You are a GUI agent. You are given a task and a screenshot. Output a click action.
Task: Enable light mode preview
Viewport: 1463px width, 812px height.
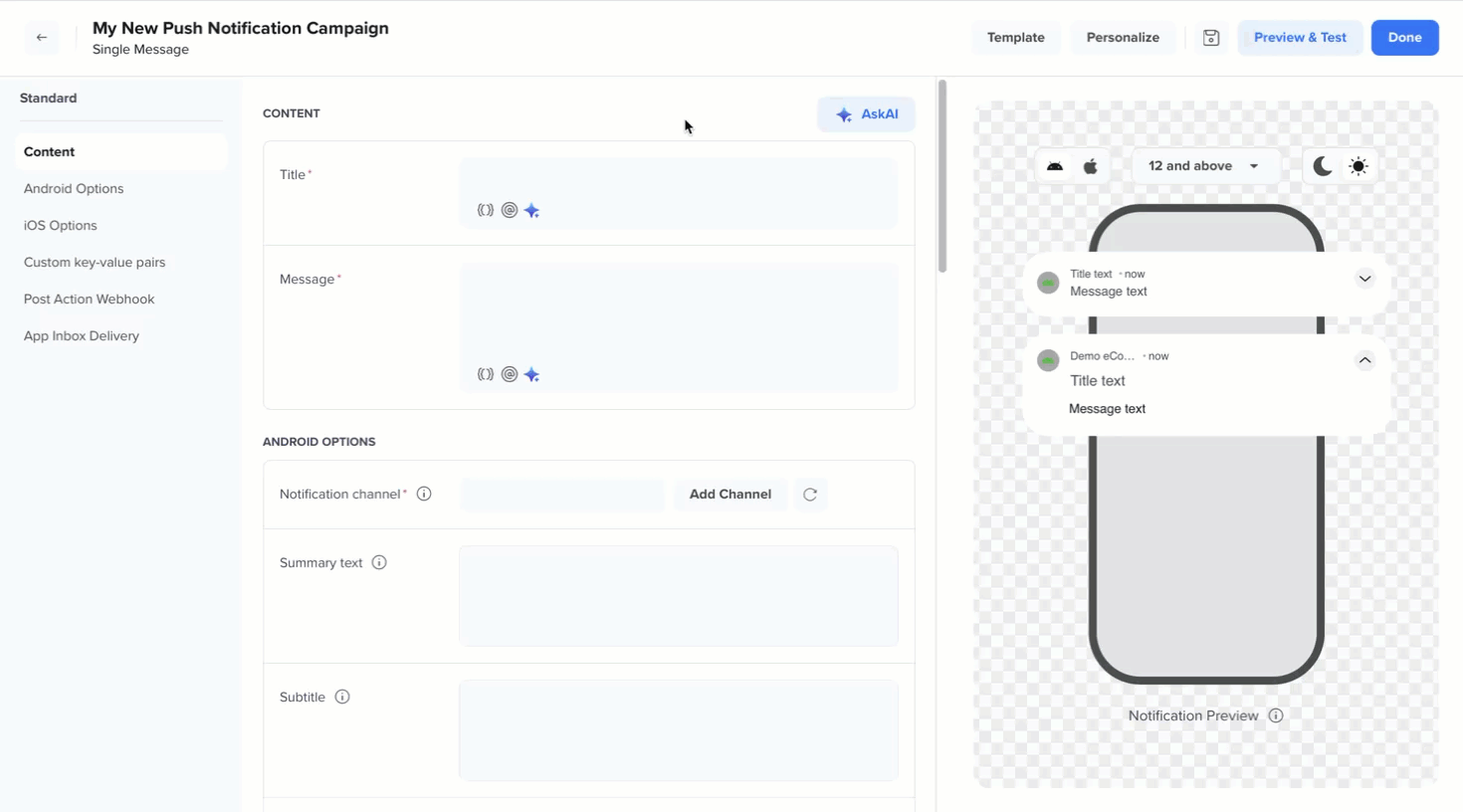click(1358, 166)
